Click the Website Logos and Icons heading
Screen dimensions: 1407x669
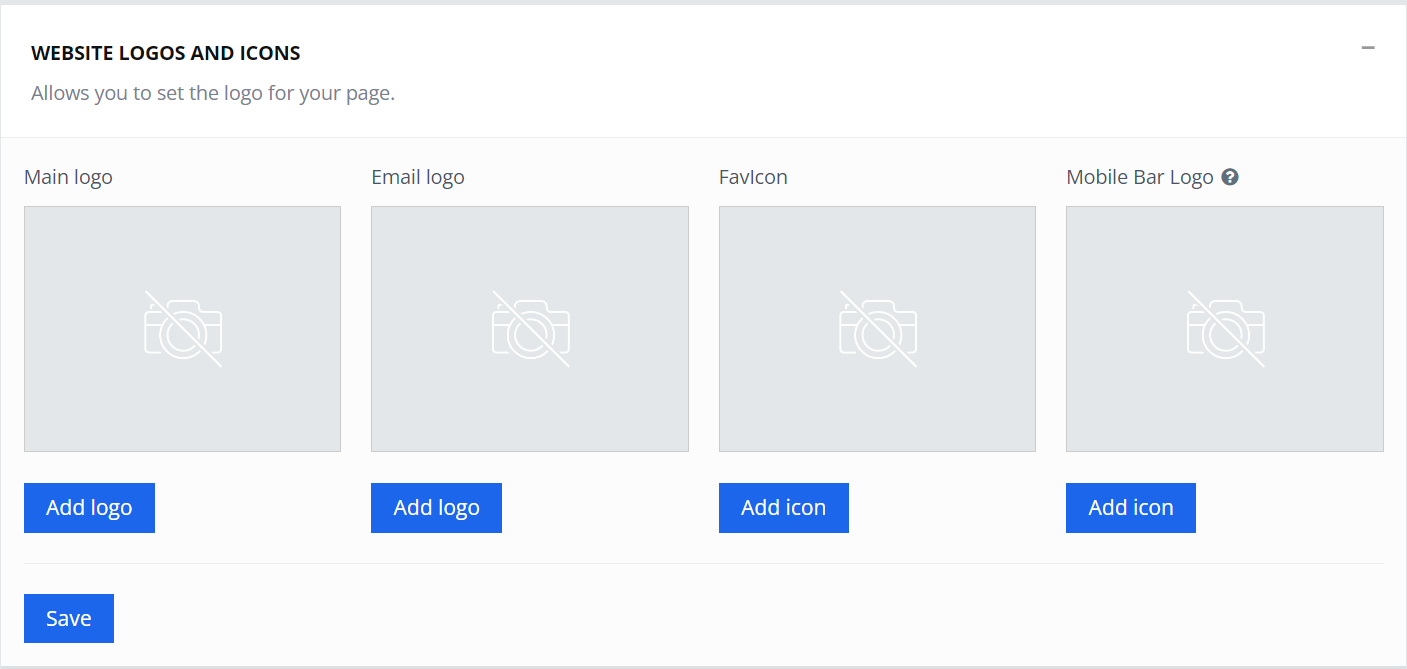(166, 53)
